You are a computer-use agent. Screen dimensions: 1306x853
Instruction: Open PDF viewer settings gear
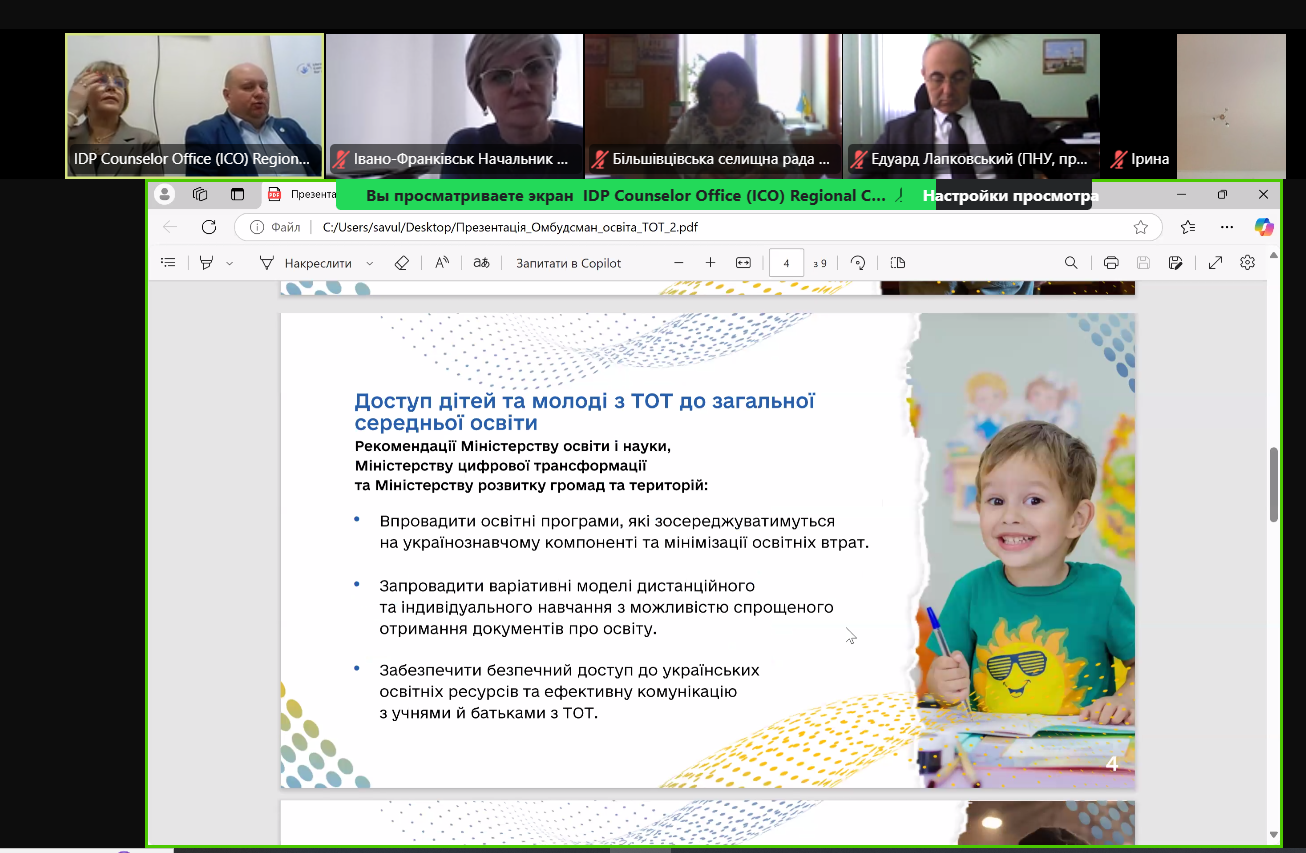point(1247,263)
